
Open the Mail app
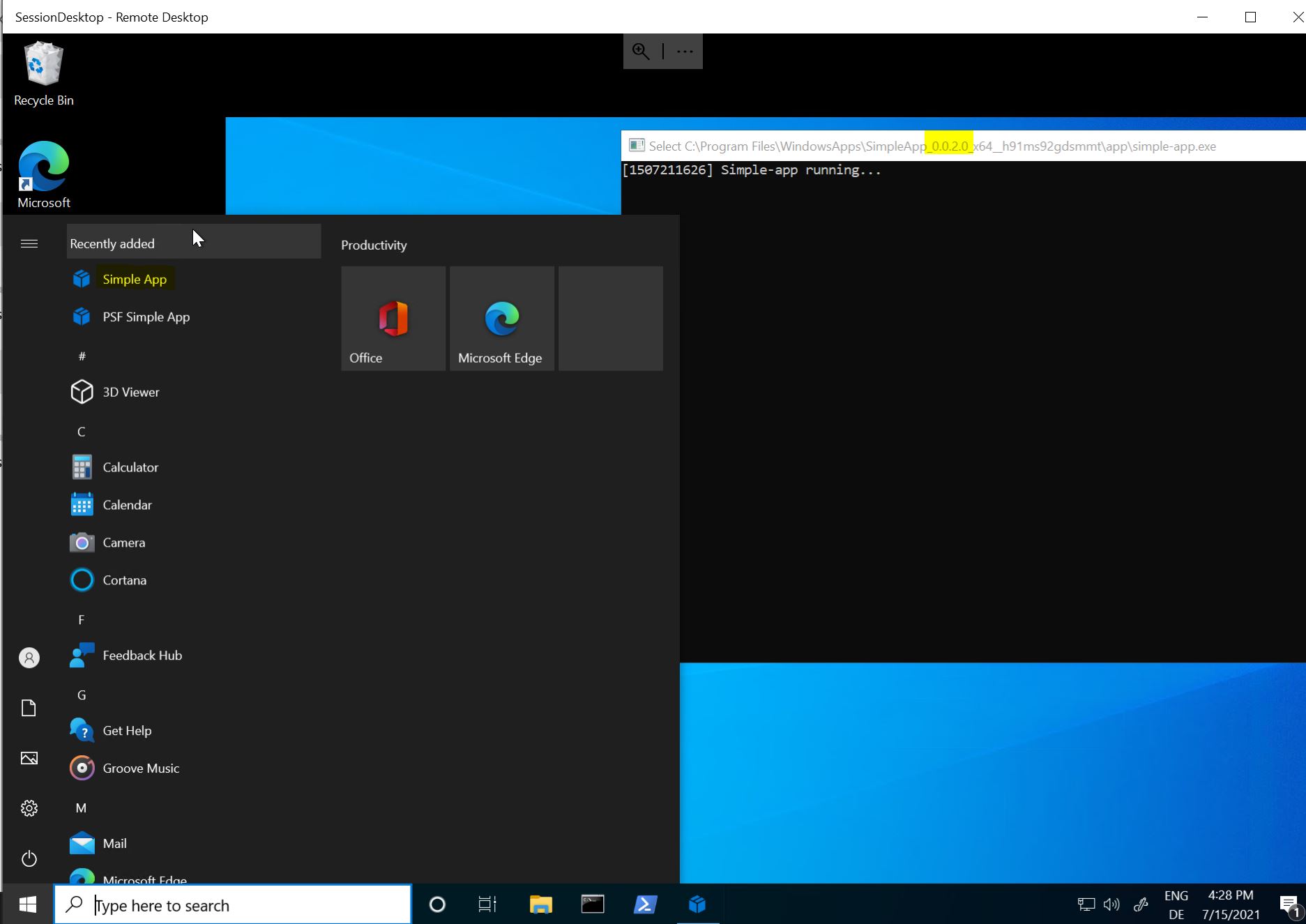tap(193, 844)
